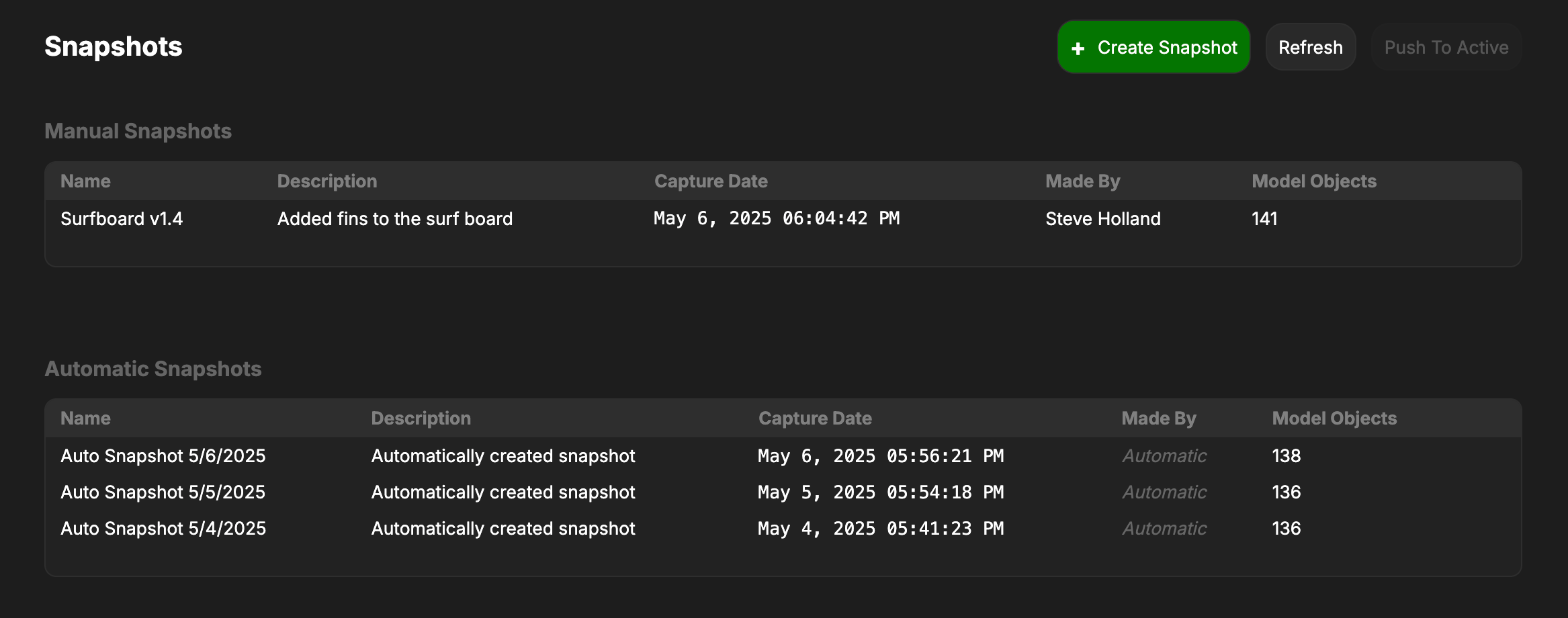1568x618 pixels.
Task: Click Capture Date header in Automatic Snapshots
Action: 815,418
